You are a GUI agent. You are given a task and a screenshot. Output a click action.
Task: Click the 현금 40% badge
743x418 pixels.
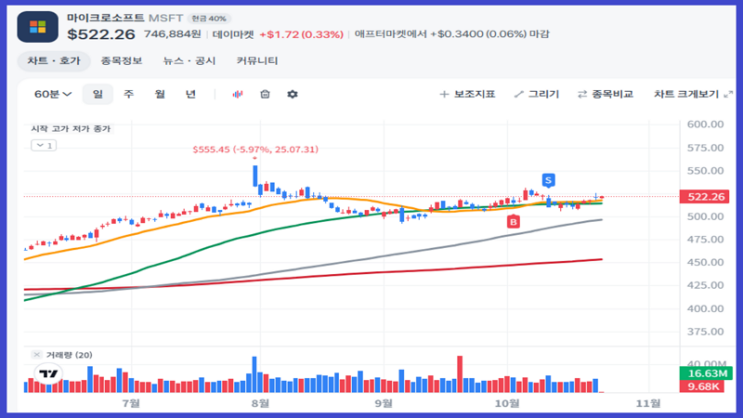(x=209, y=18)
